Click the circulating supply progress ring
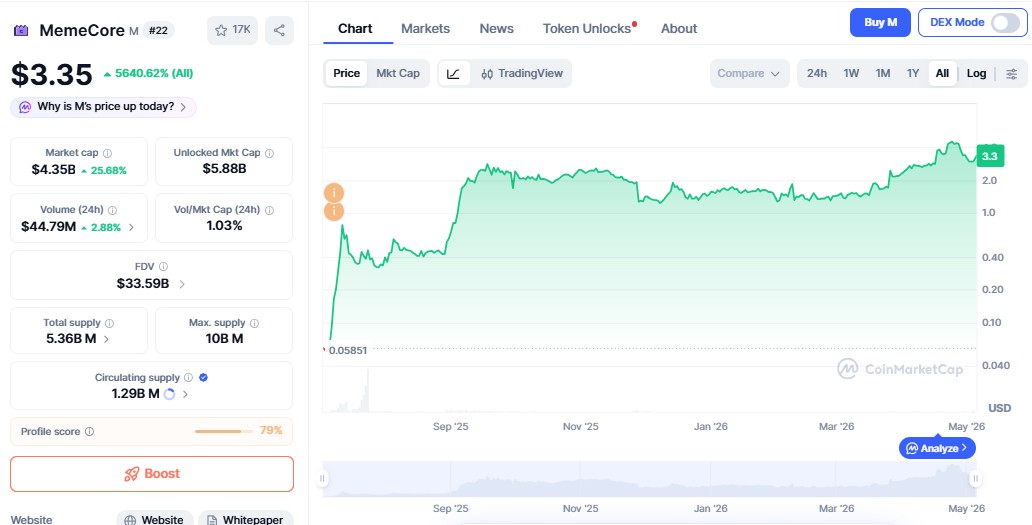The width and height of the screenshot is (1032, 525). [169, 394]
